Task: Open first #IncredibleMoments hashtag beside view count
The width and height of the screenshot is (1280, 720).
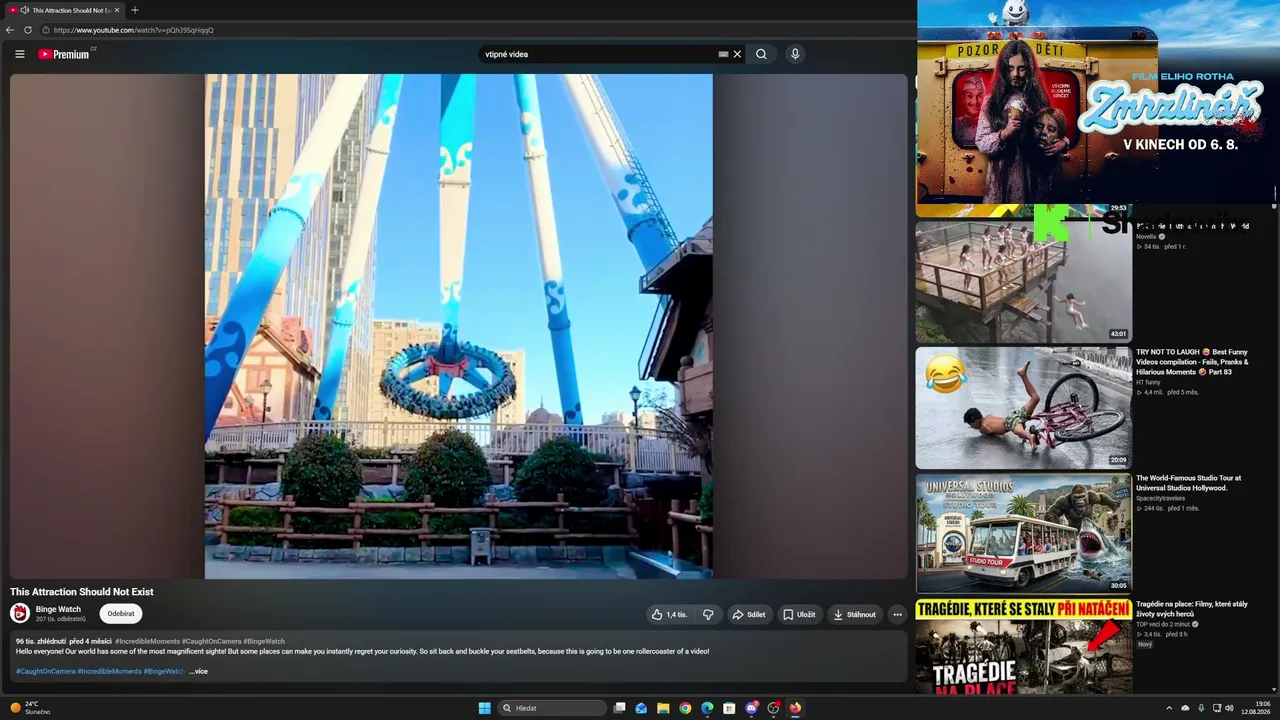Action: coord(147,641)
